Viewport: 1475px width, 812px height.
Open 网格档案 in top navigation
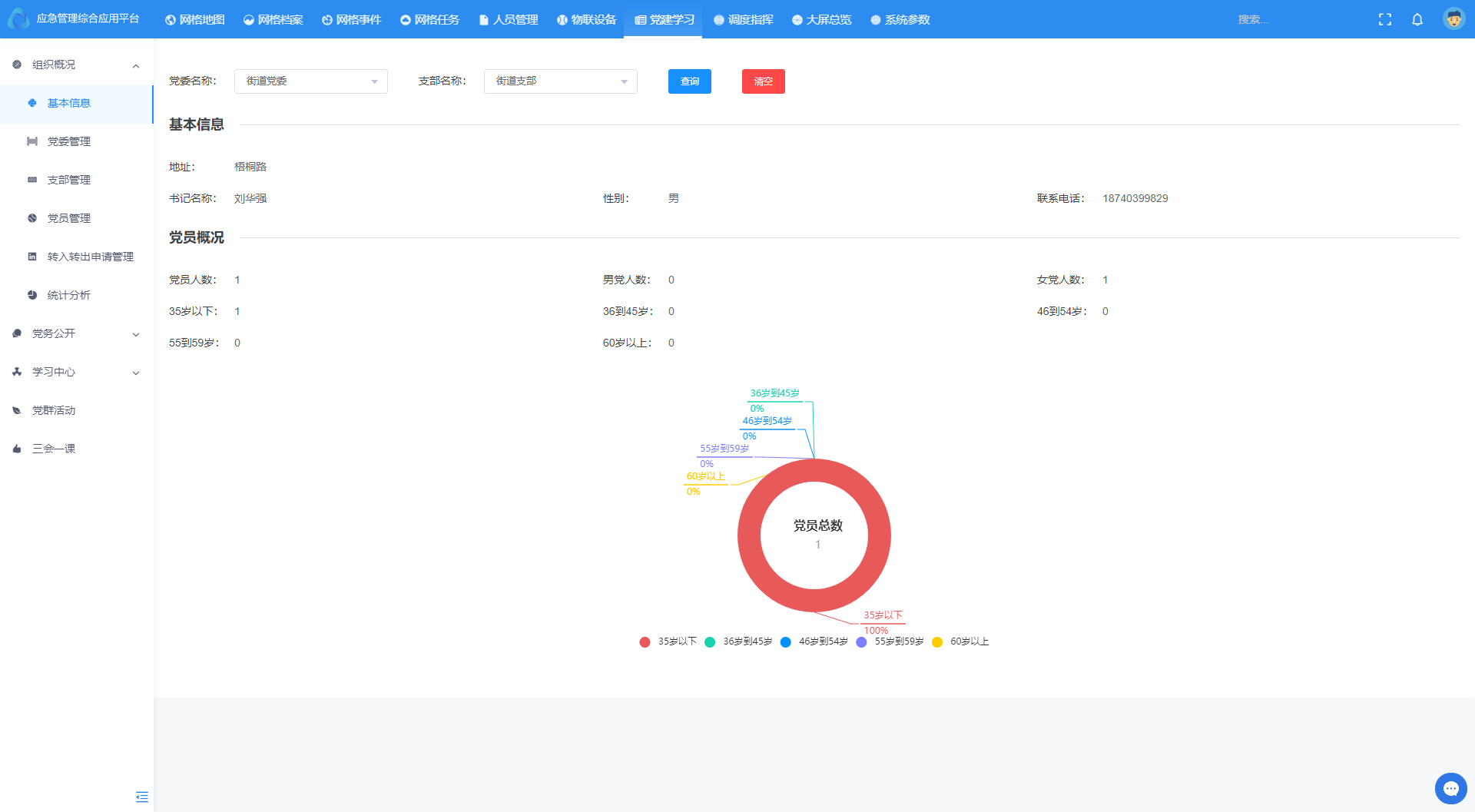273,19
